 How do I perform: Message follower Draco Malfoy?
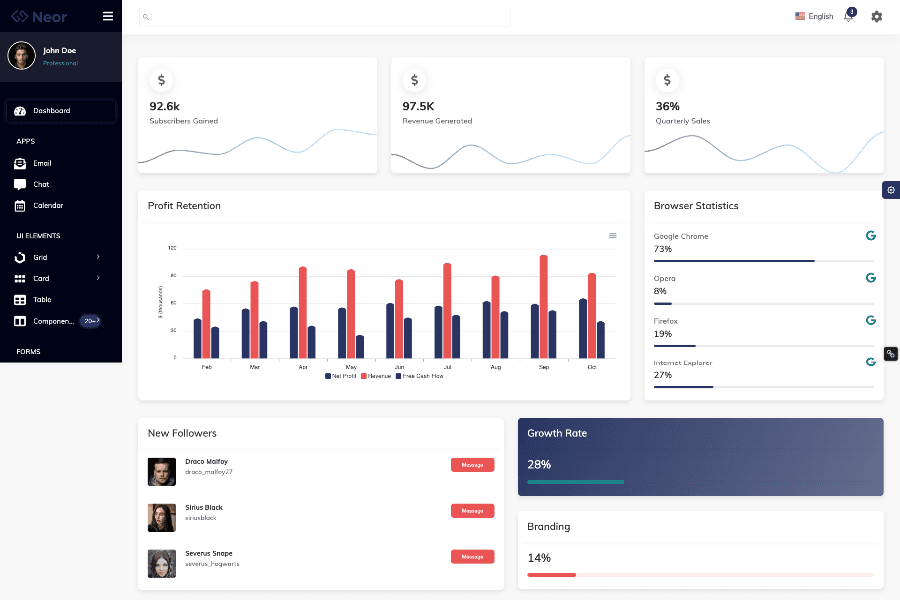[x=472, y=465]
